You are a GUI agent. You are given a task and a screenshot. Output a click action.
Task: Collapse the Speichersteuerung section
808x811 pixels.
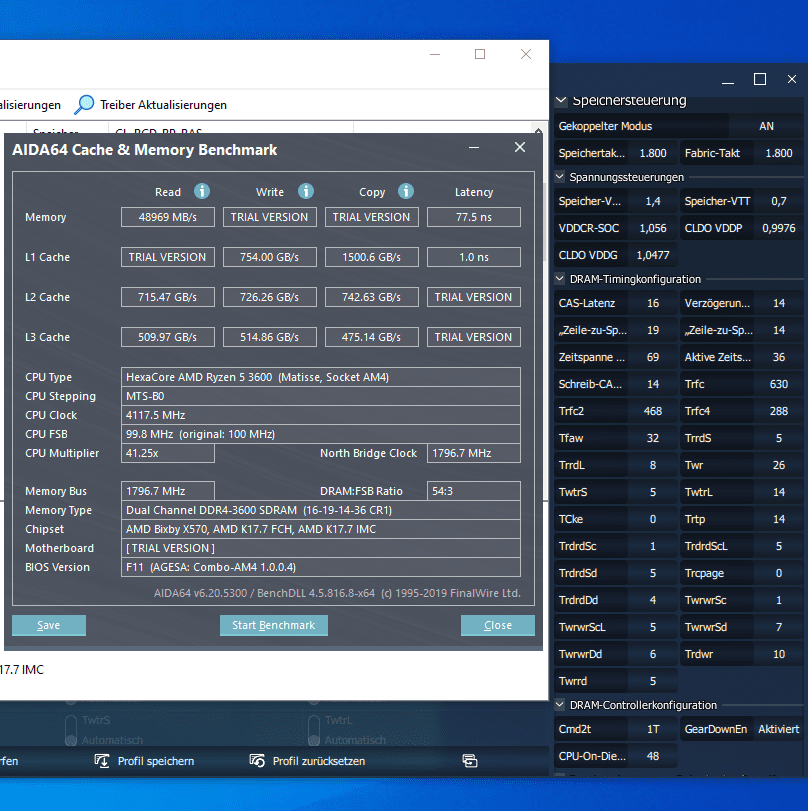(561, 100)
